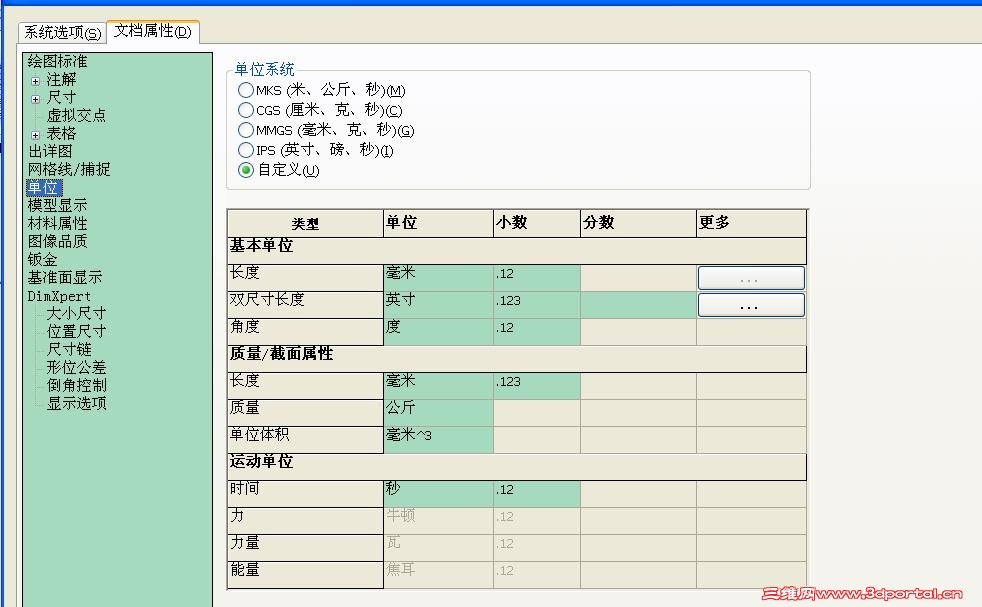Click the 分数 column header

638,224
